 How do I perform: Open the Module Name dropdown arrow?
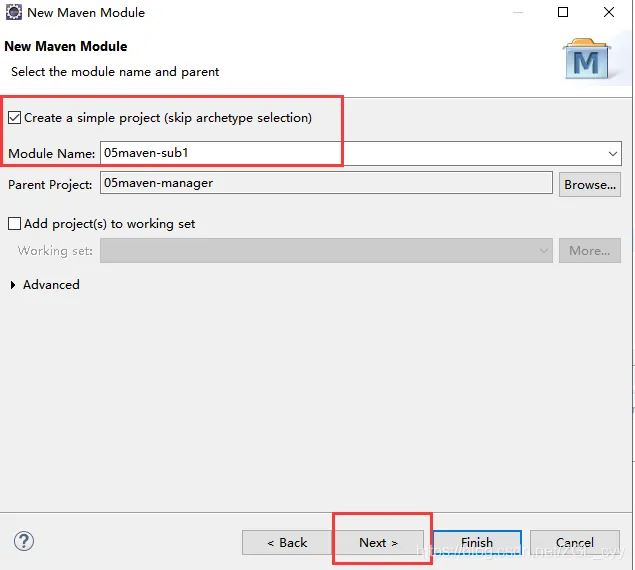pos(612,154)
